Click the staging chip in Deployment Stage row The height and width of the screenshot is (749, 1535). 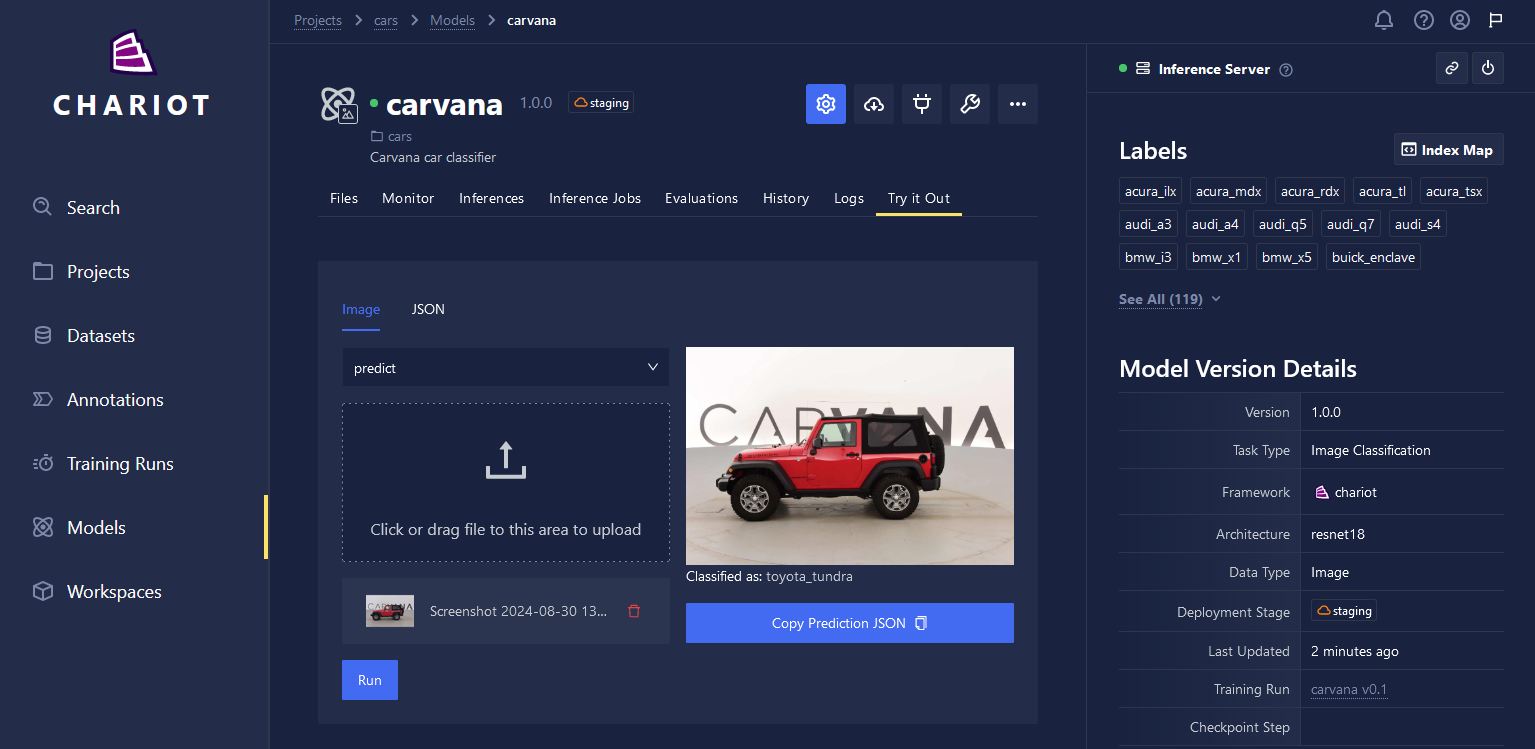[1344, 611]
